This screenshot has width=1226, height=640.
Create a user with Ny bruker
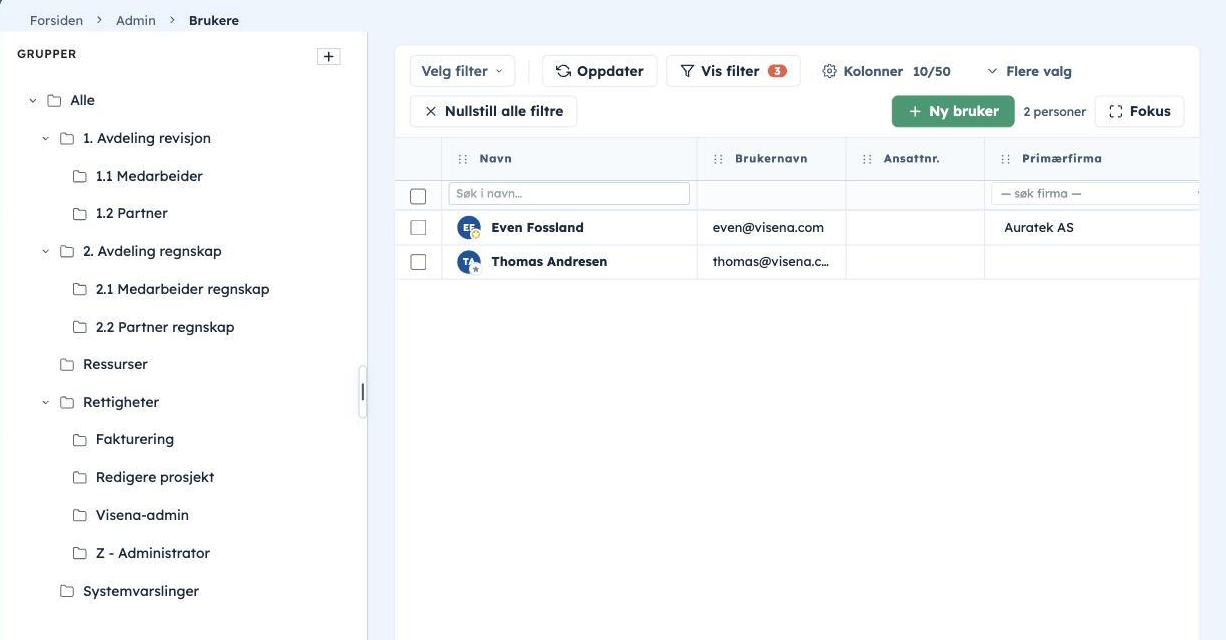point(953,111)
